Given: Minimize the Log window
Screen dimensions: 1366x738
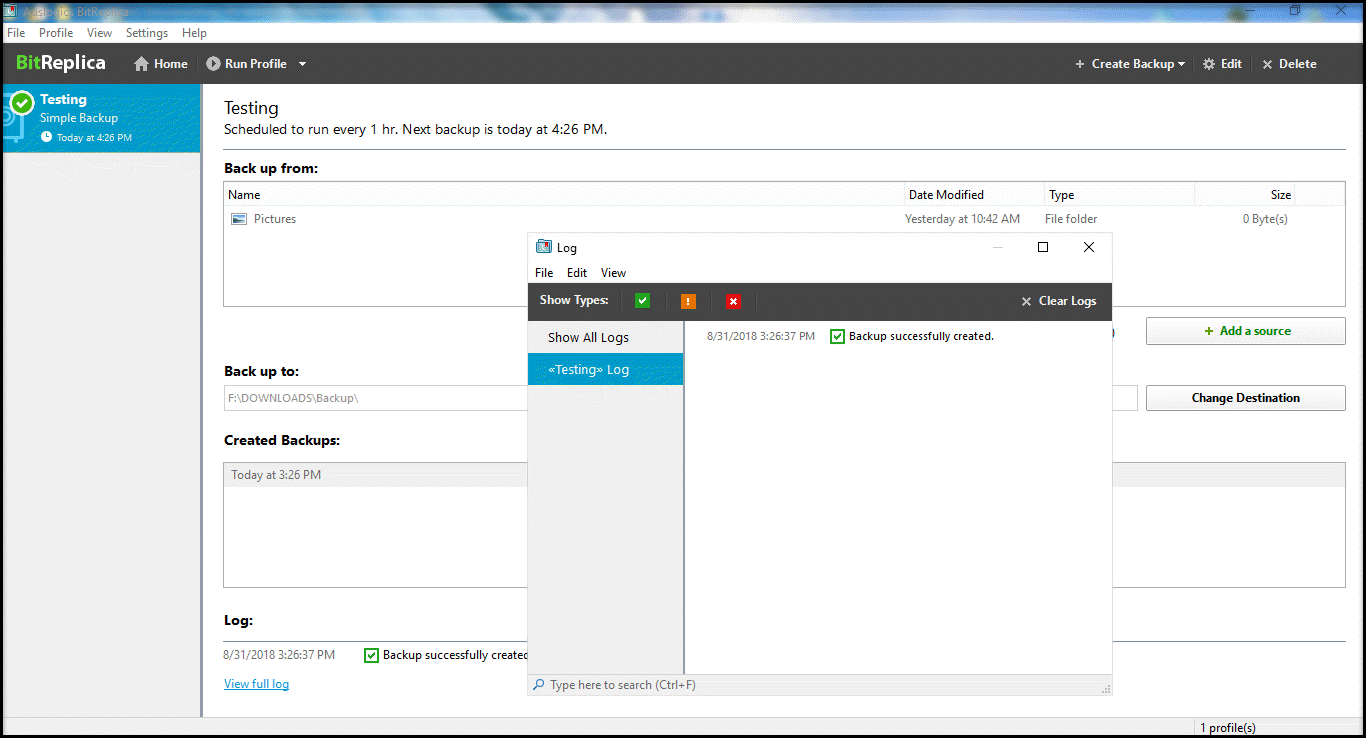Looking at the screenshot, I should pos(997,247).
